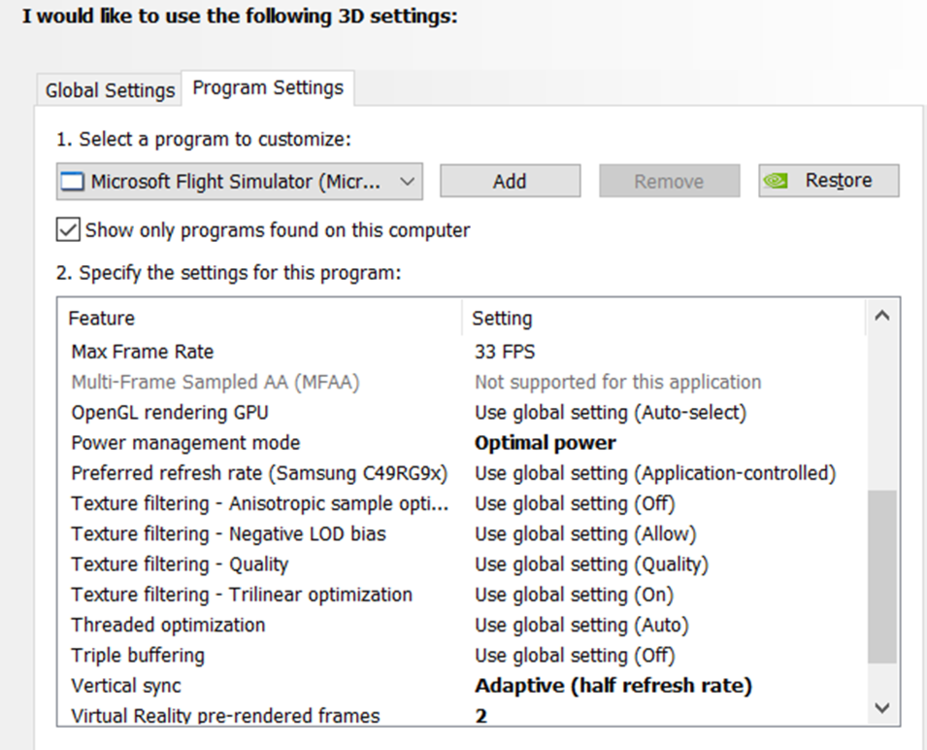
Task: Click the Restore defaults button
Action: 828,181
